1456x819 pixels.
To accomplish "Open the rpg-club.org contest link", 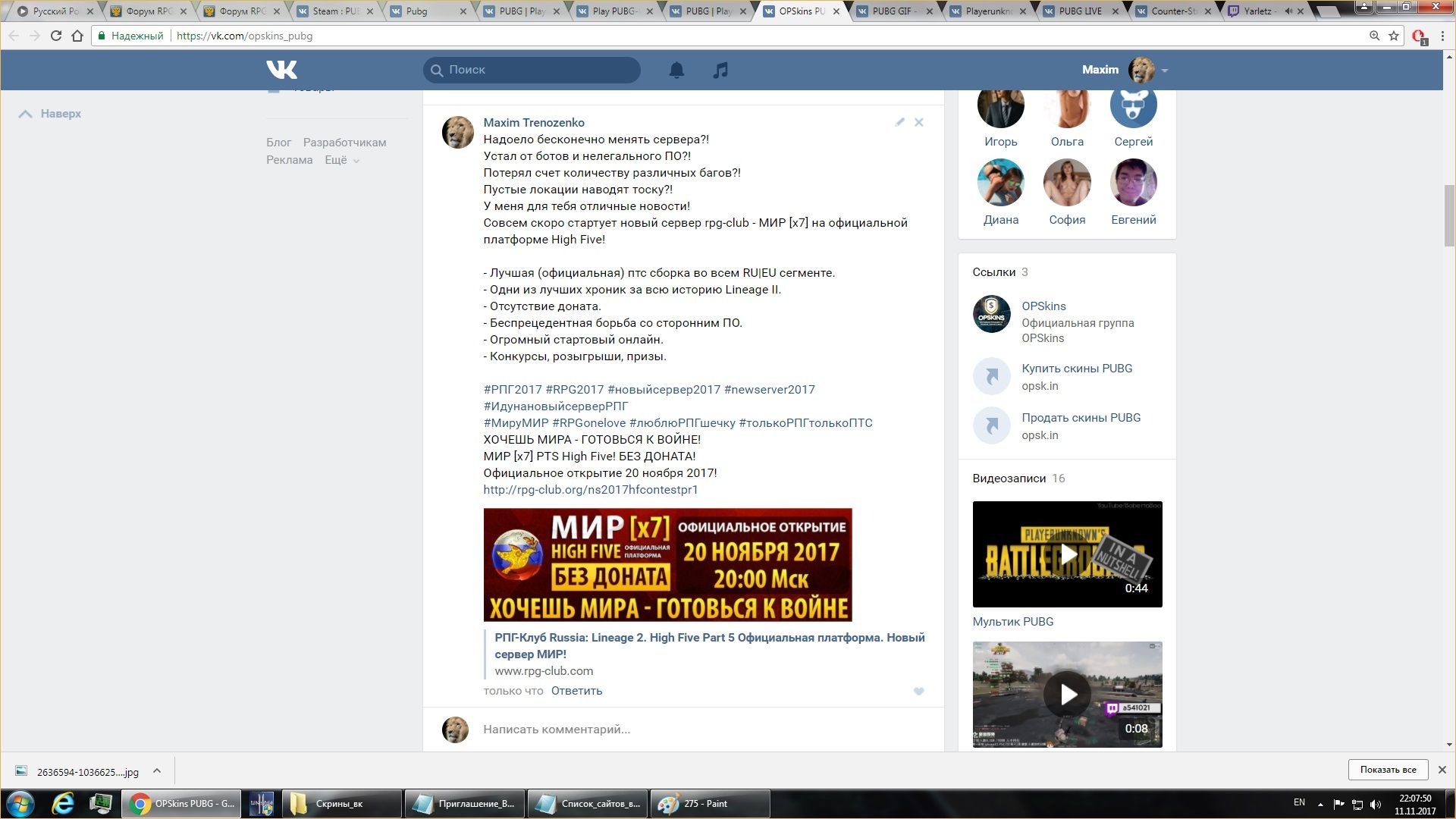I will pyautogui.click(x=591, y=490).
